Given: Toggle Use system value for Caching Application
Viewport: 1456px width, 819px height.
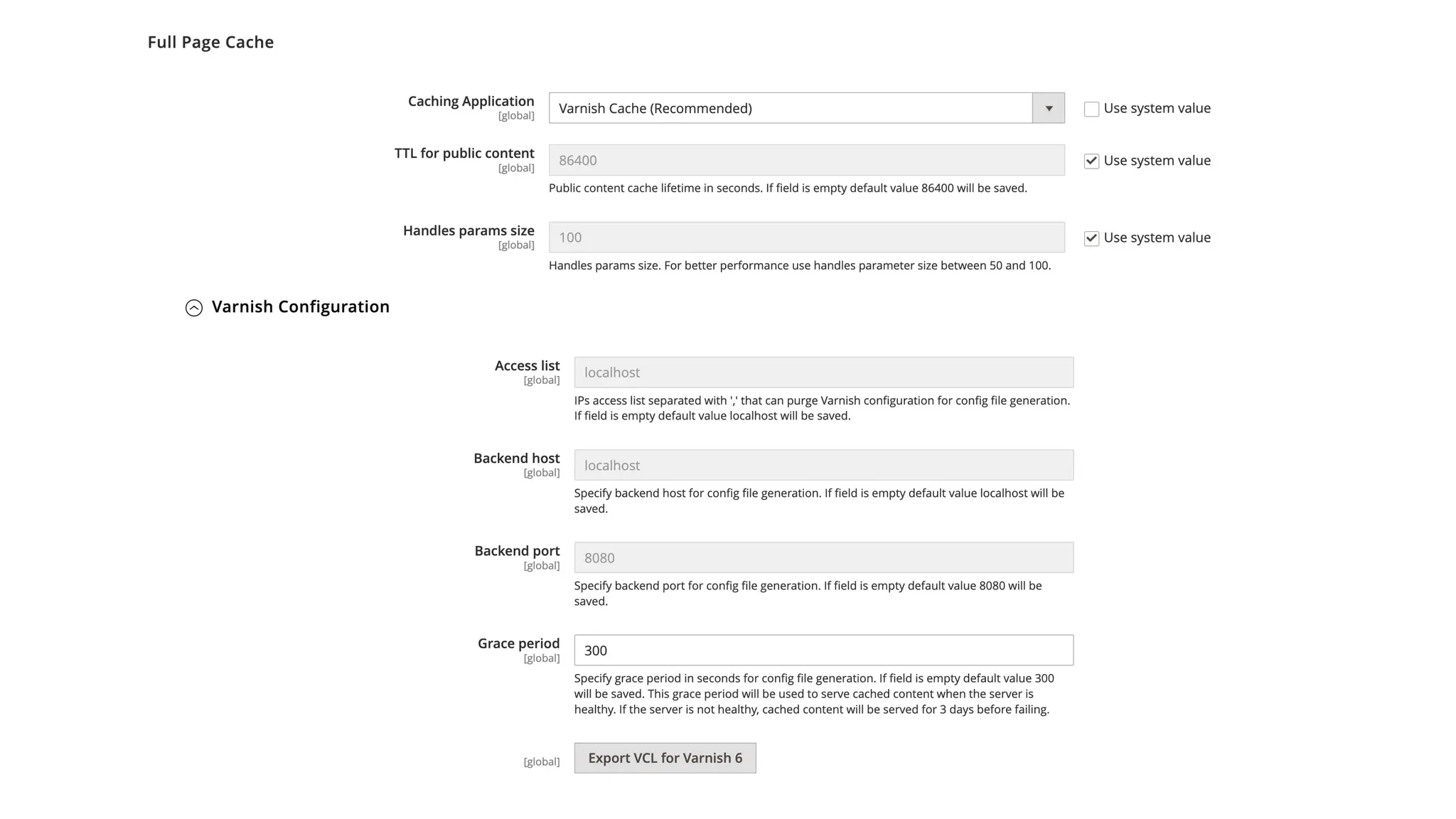Looking at the screenshot, I should tap(1091, 109).
